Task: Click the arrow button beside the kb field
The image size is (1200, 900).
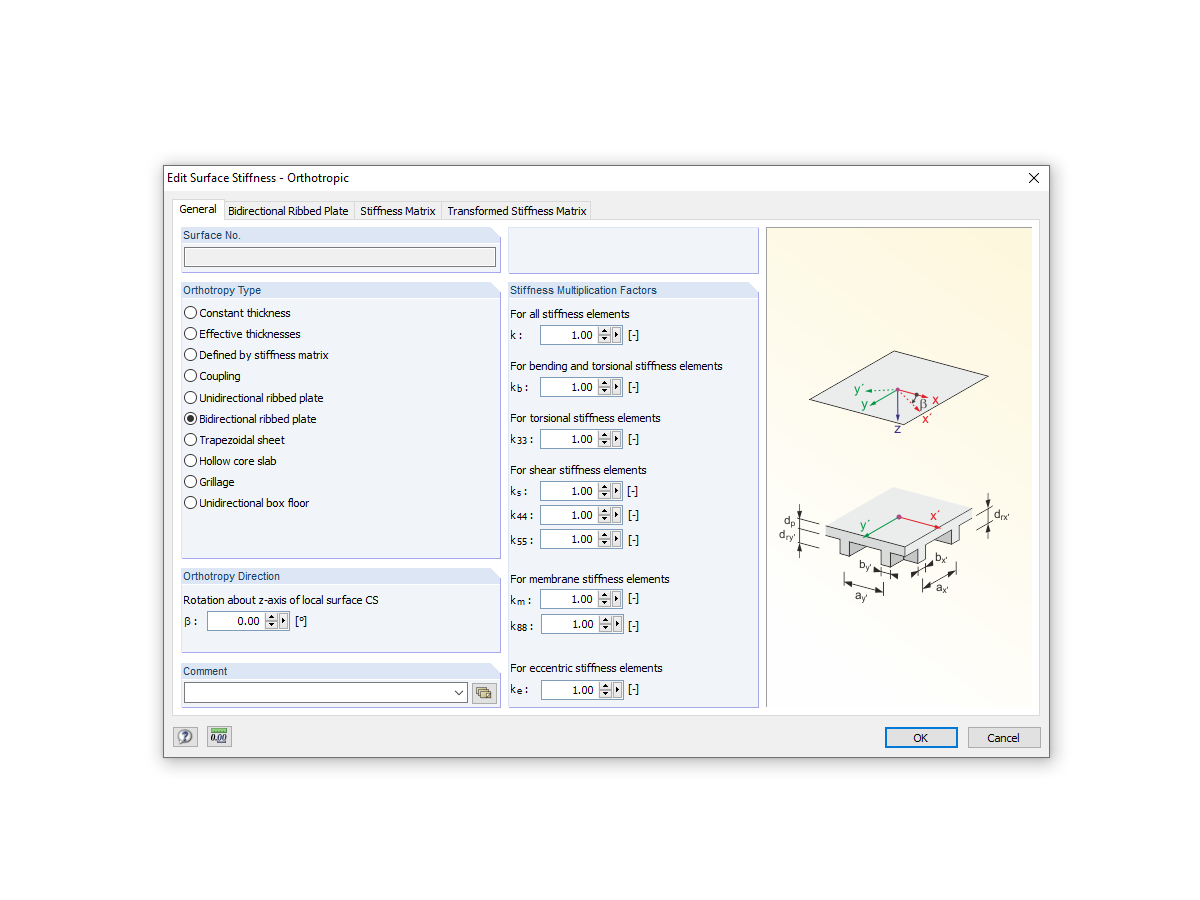Action: [618, 387]
